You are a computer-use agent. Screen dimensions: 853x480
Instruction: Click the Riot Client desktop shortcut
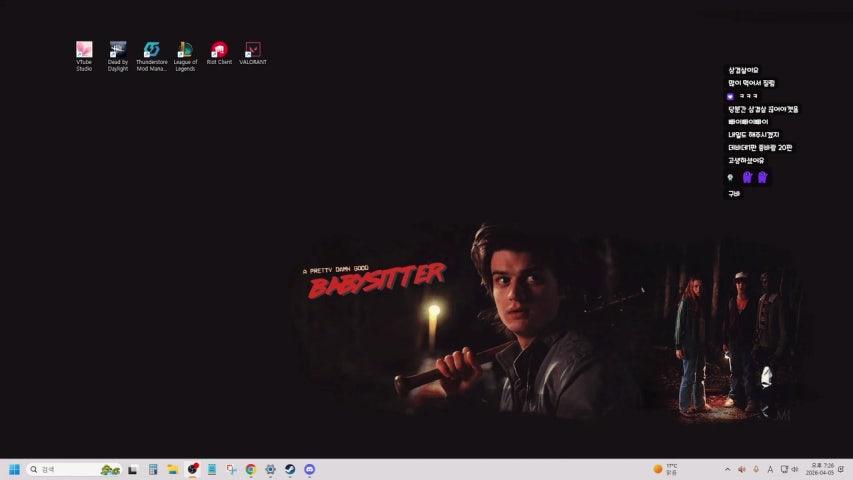tap(219, 50)
